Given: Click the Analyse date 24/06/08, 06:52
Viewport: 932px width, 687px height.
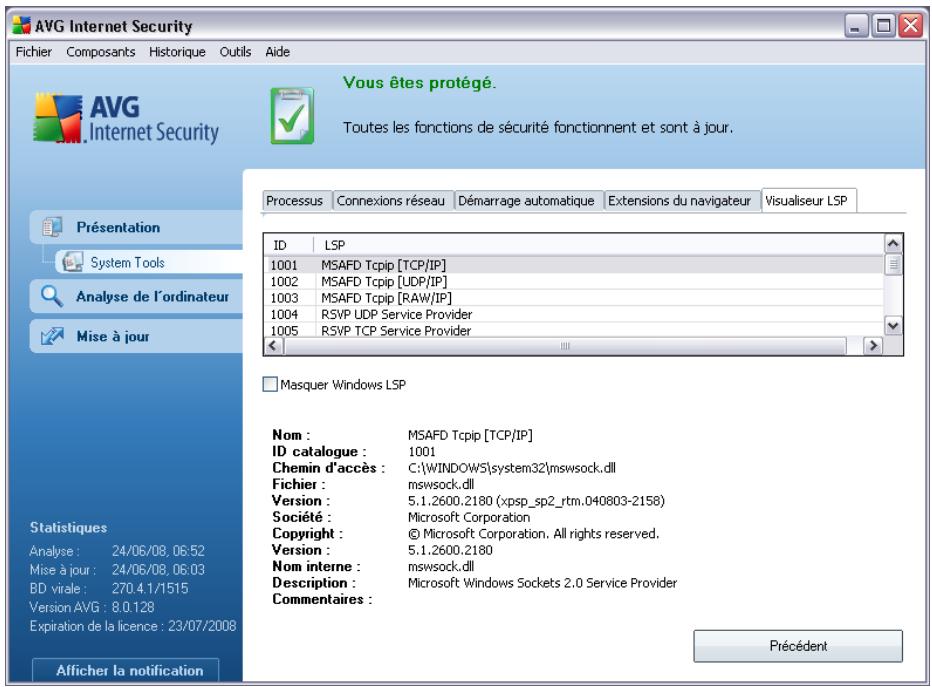Looking at the screenshot, I should click(x=158, y=551).
